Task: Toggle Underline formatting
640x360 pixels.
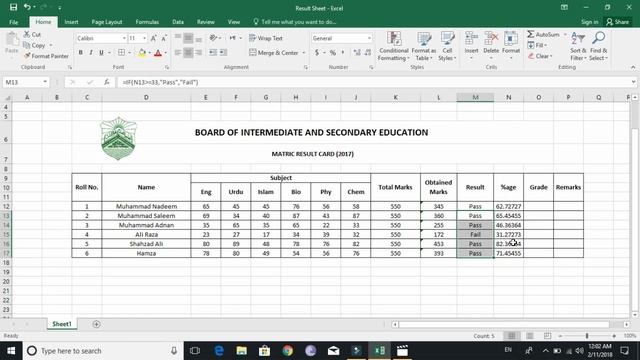Action: click(101, 53)
